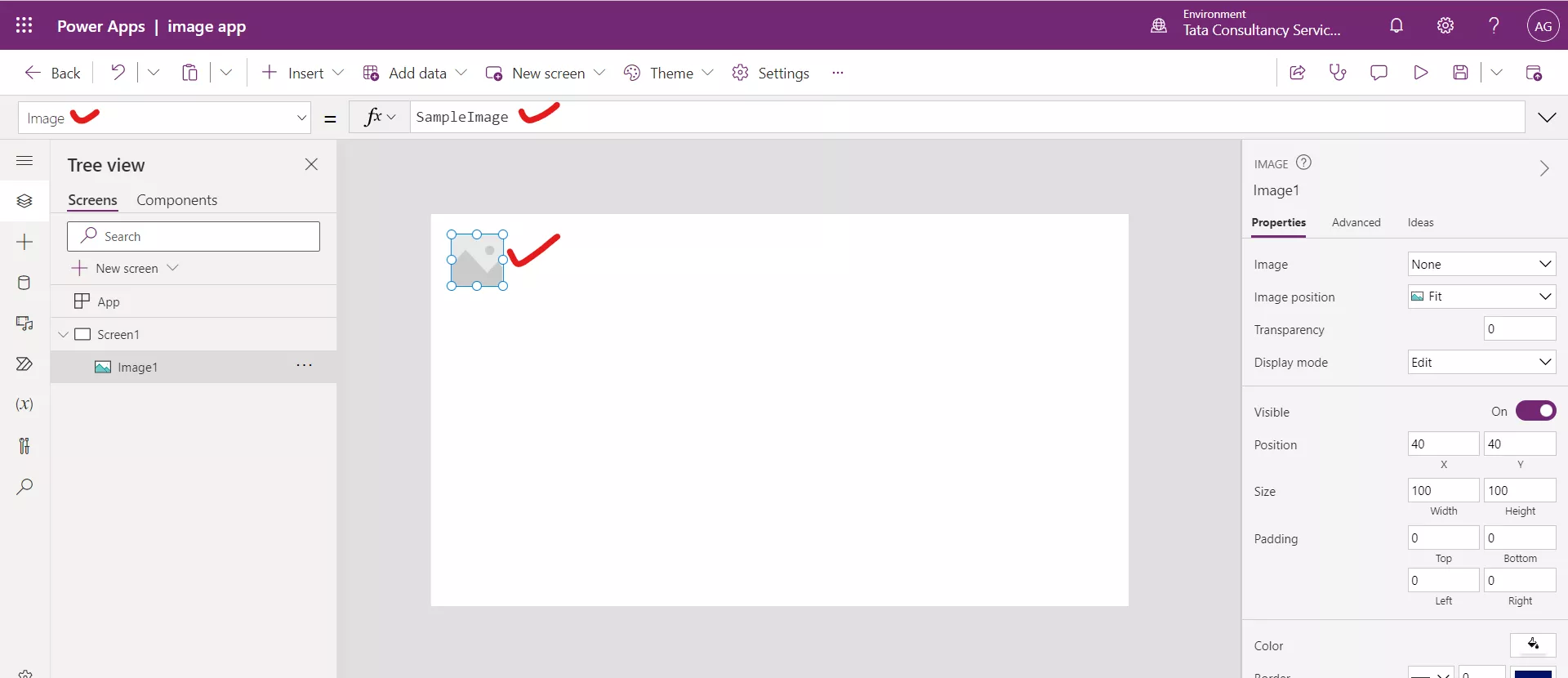Open Settings in the command bar
1568x678 pixels.
pos(771,73)
